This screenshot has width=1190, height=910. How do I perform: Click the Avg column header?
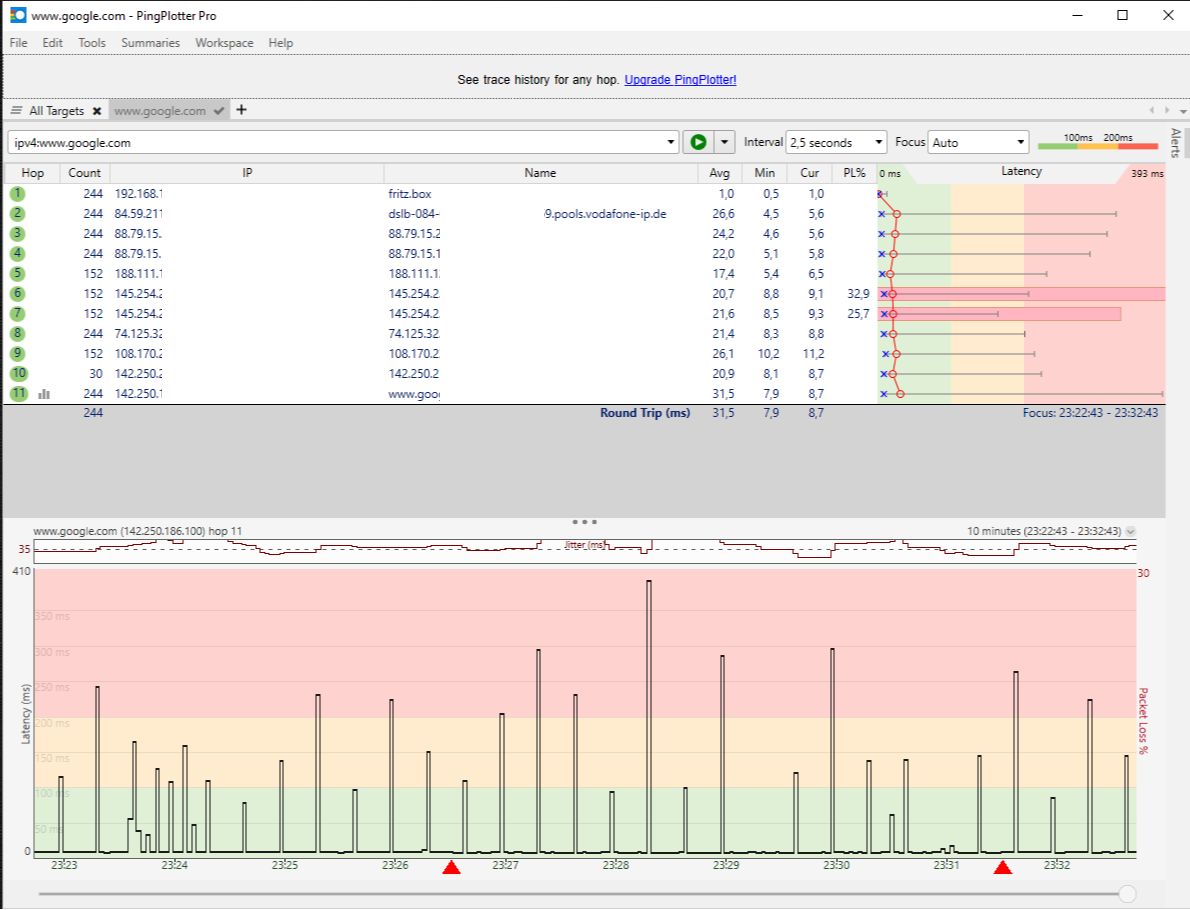pos(719,173)
